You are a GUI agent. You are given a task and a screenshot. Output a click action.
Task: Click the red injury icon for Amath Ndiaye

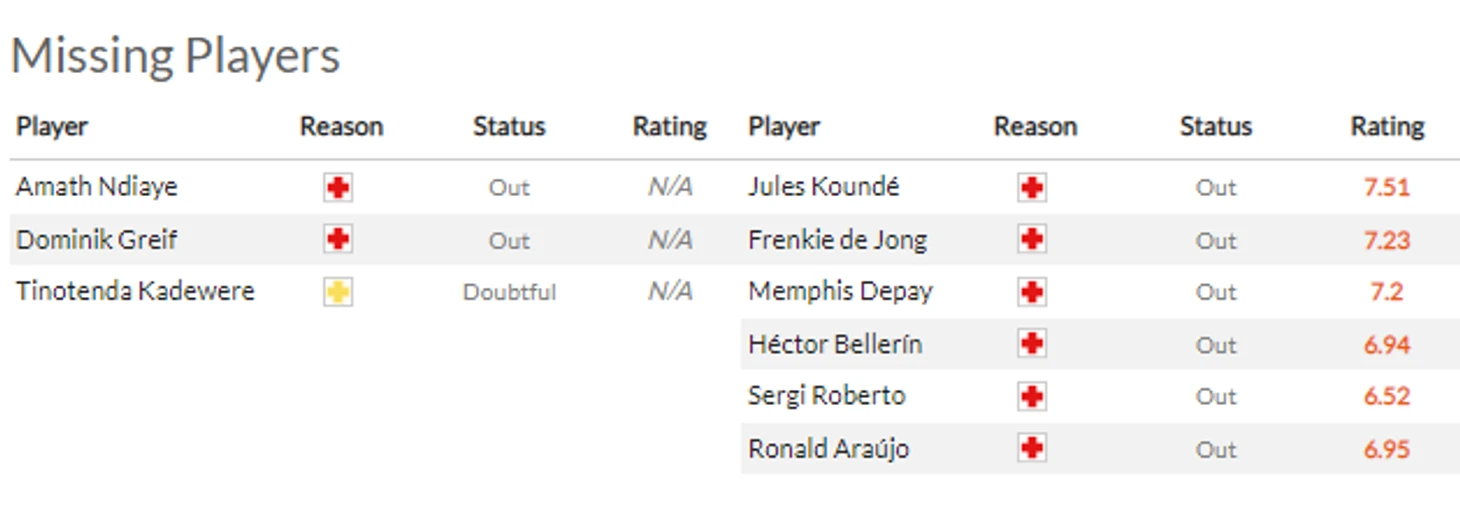(x=338, y=188)
